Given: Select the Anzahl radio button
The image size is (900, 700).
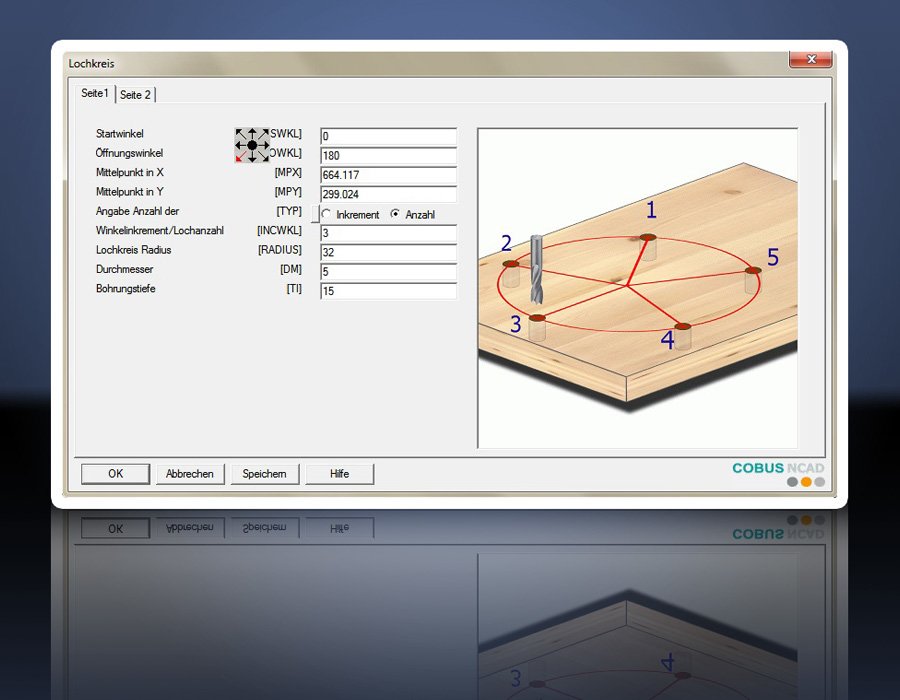Looking at the screenshot, I should tap(413, 215).
